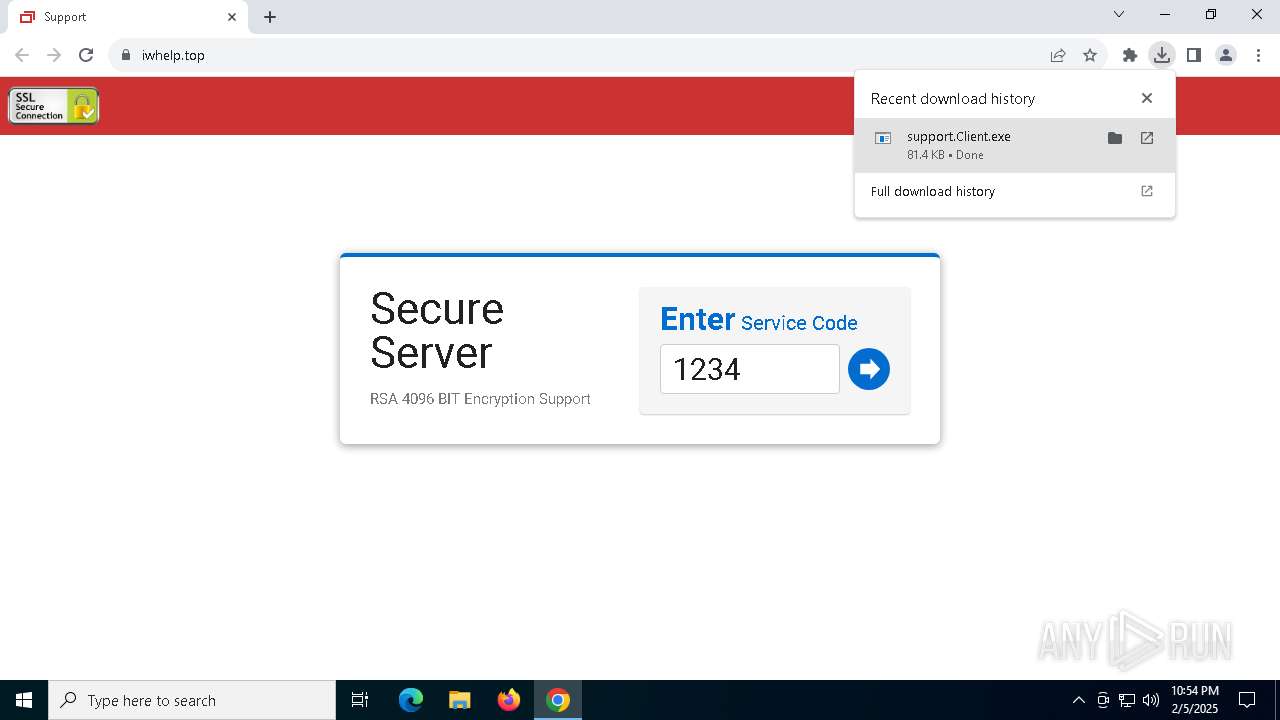Close the Support tab
1280x720 pixels.
(232, 17)
